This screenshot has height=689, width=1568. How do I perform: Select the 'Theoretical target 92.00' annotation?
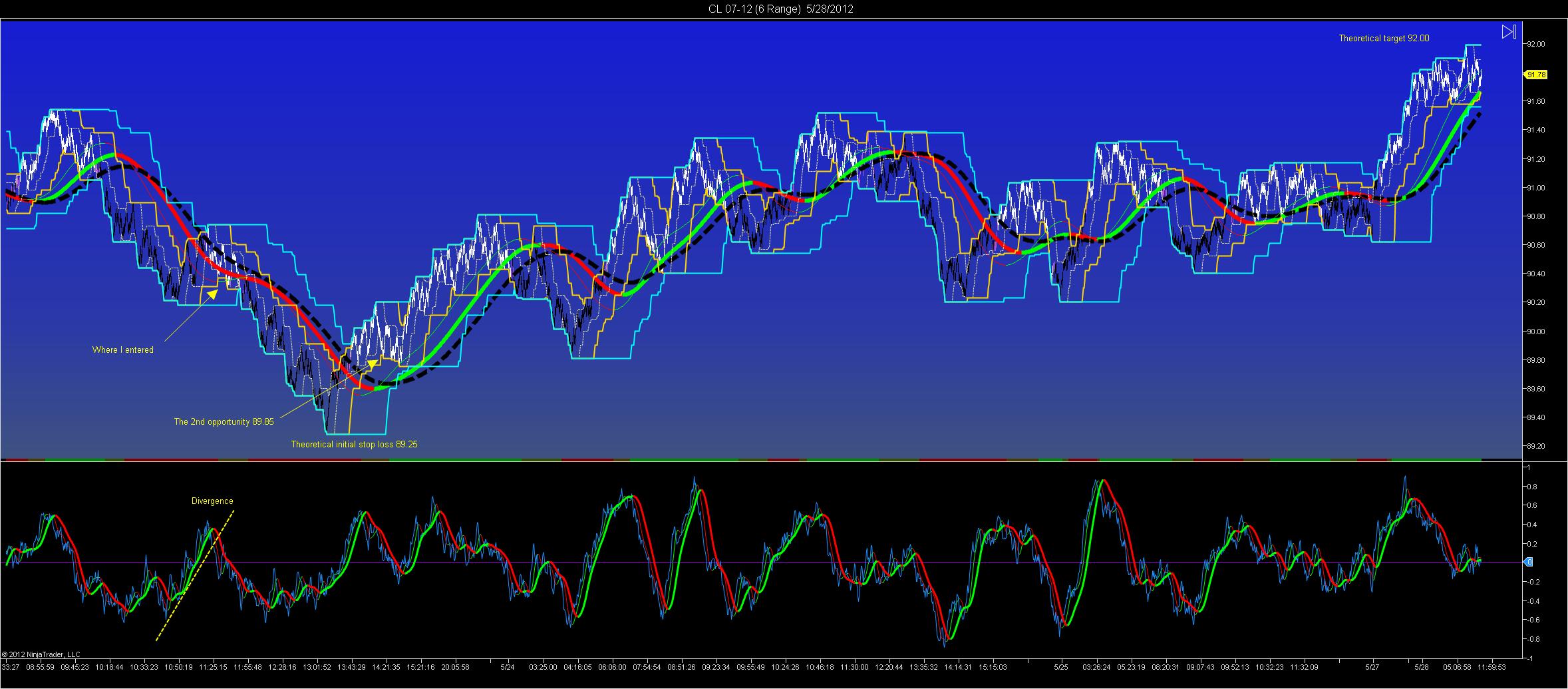click(x=1384, y=39)
